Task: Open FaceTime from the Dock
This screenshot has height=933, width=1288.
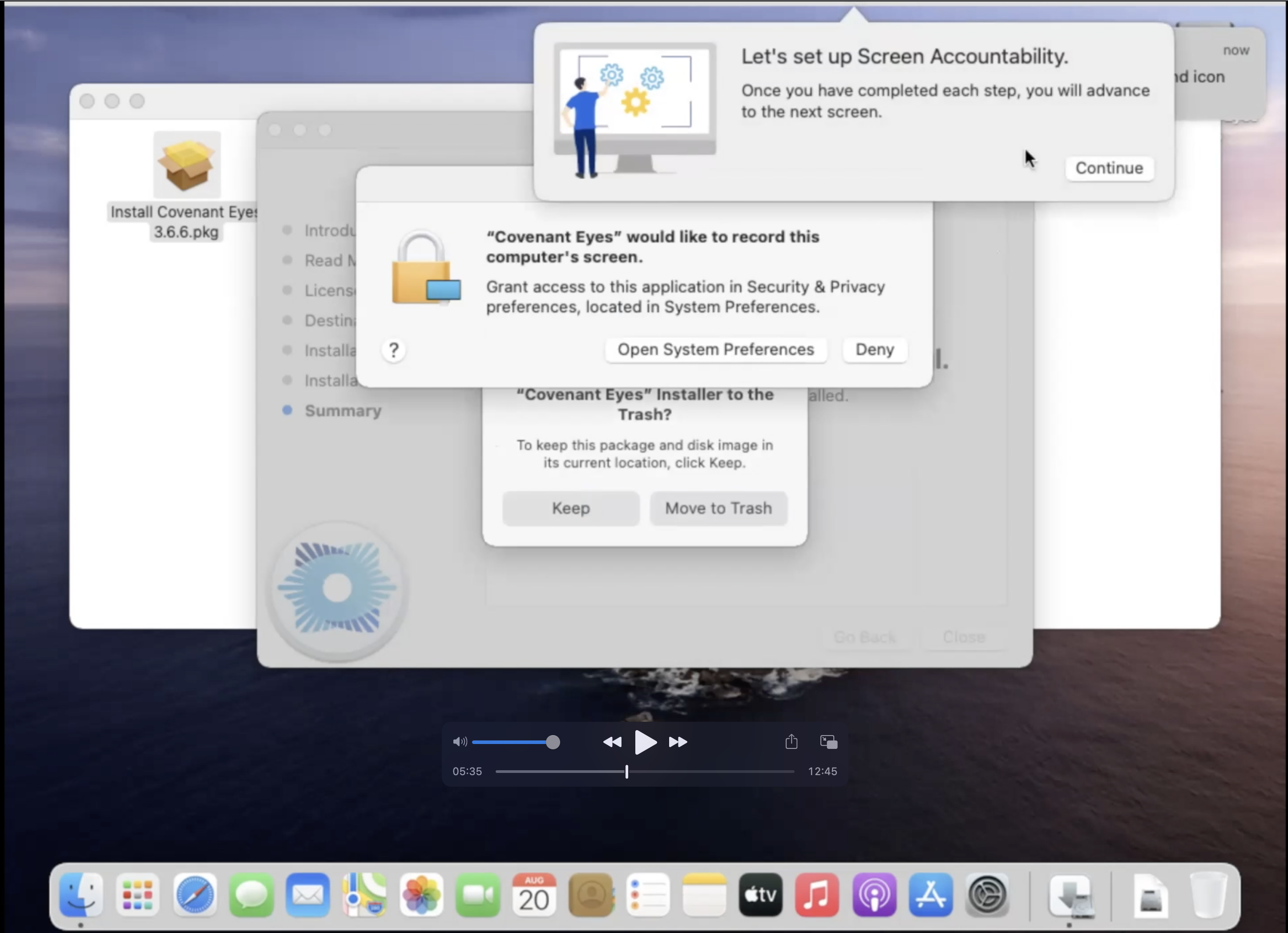Action: coord(477,895)
